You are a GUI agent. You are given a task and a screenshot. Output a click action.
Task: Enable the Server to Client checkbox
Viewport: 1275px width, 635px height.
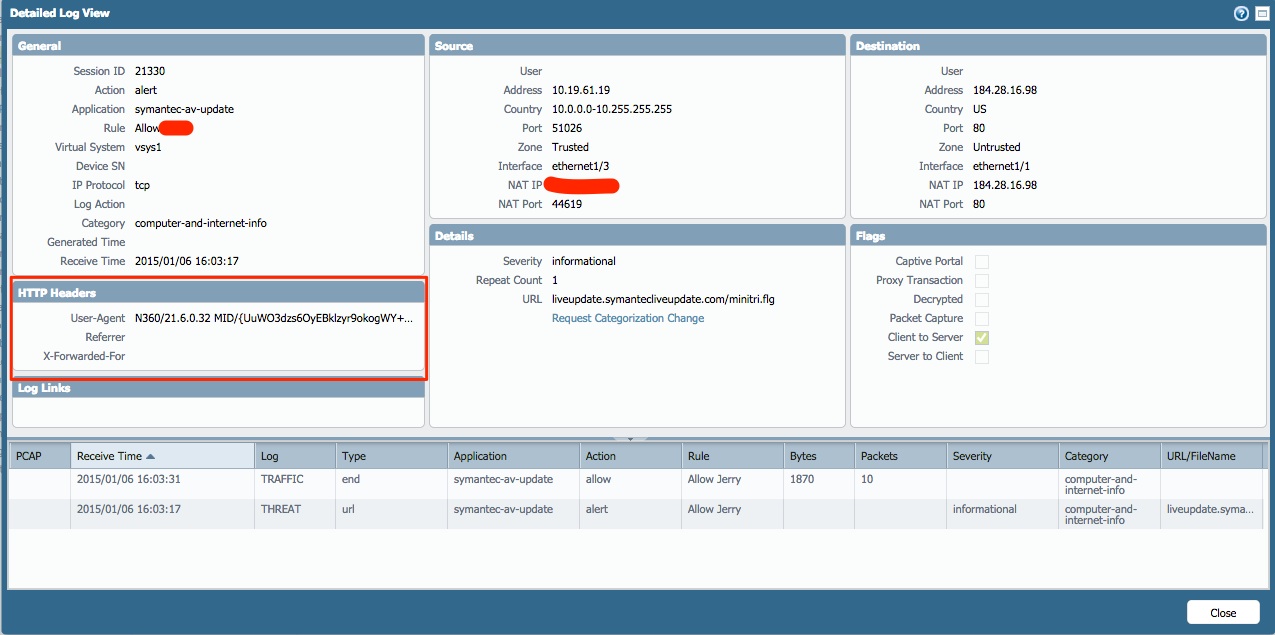click(x=982, y=357)
